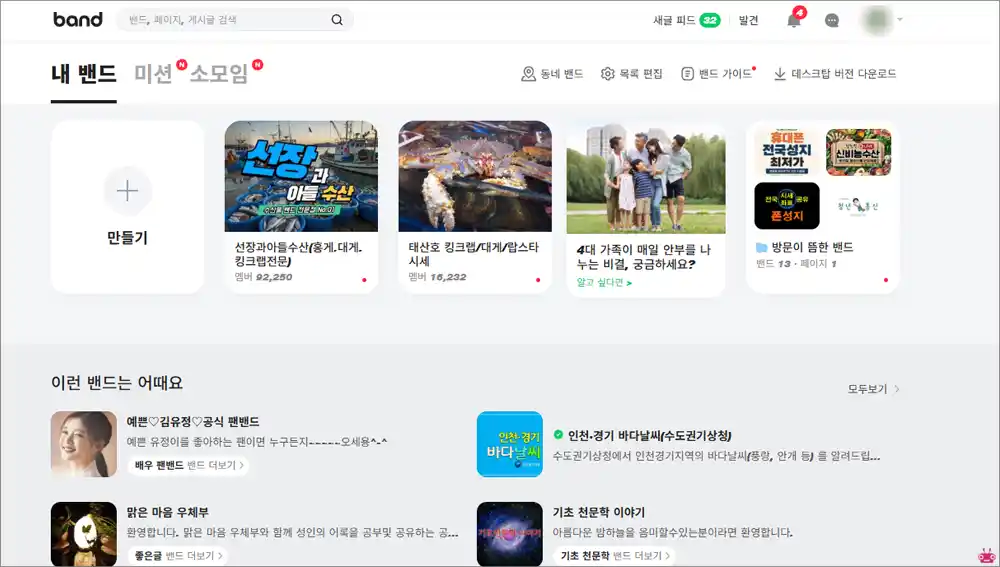Click the 태산호 킹크랩/대게/랍스타 시세 name

(x=474, y=254)
